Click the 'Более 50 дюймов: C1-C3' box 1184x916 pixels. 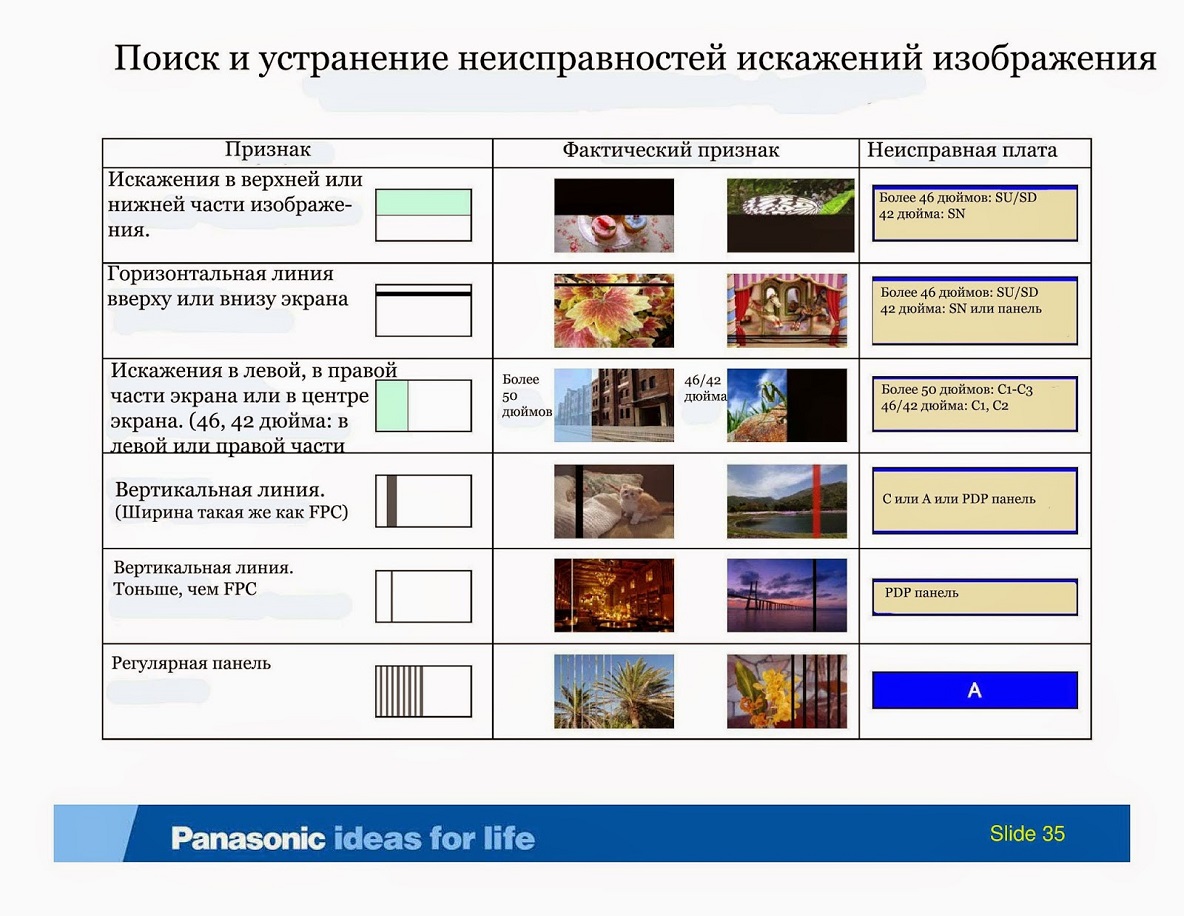coord(975,404)
